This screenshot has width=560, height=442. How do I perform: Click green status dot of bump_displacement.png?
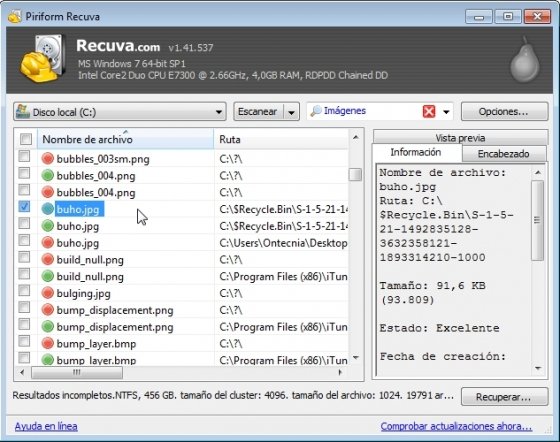click(48, 326)
